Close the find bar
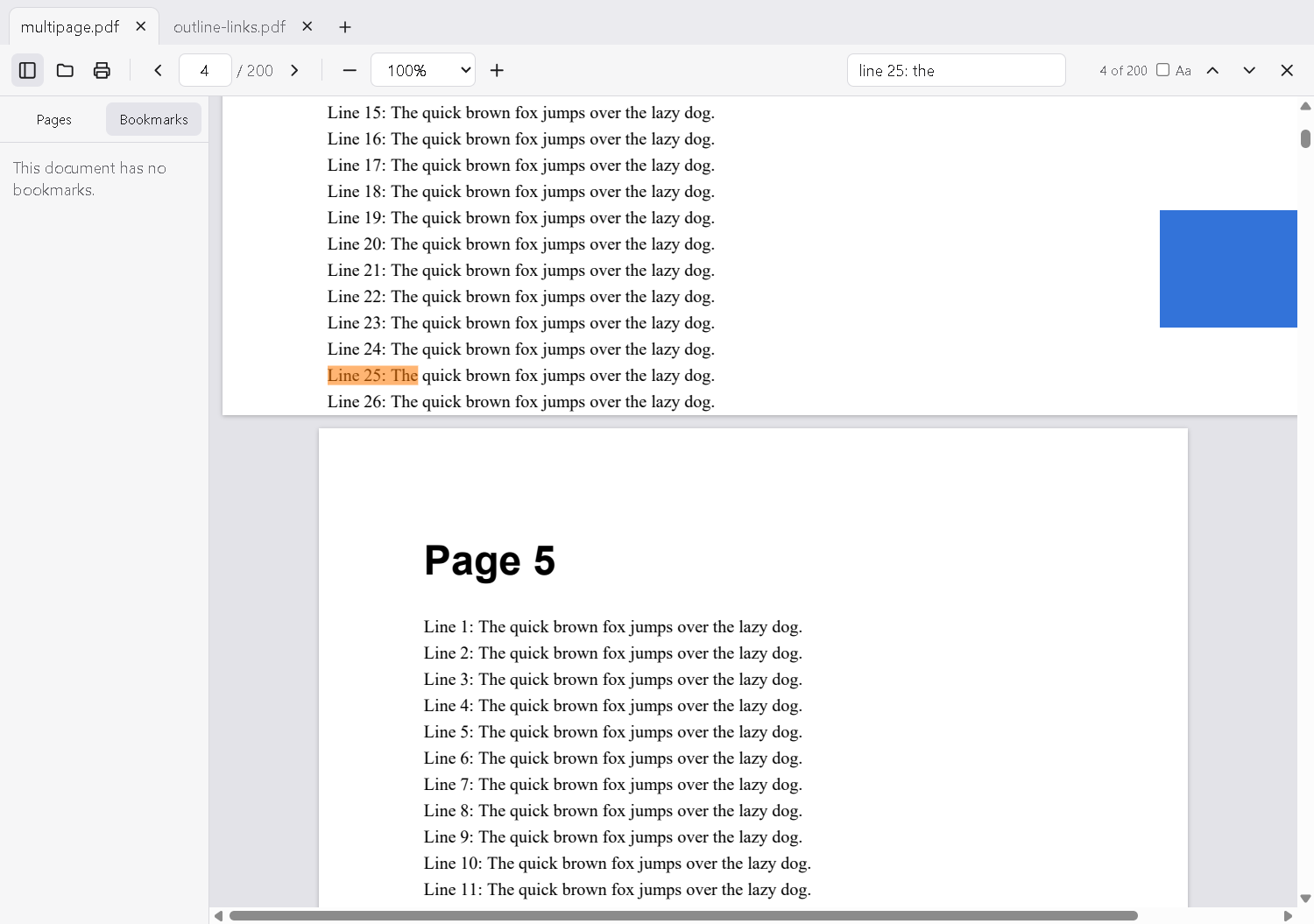This screenshot has height=924, width=1314. [1287, 70]
